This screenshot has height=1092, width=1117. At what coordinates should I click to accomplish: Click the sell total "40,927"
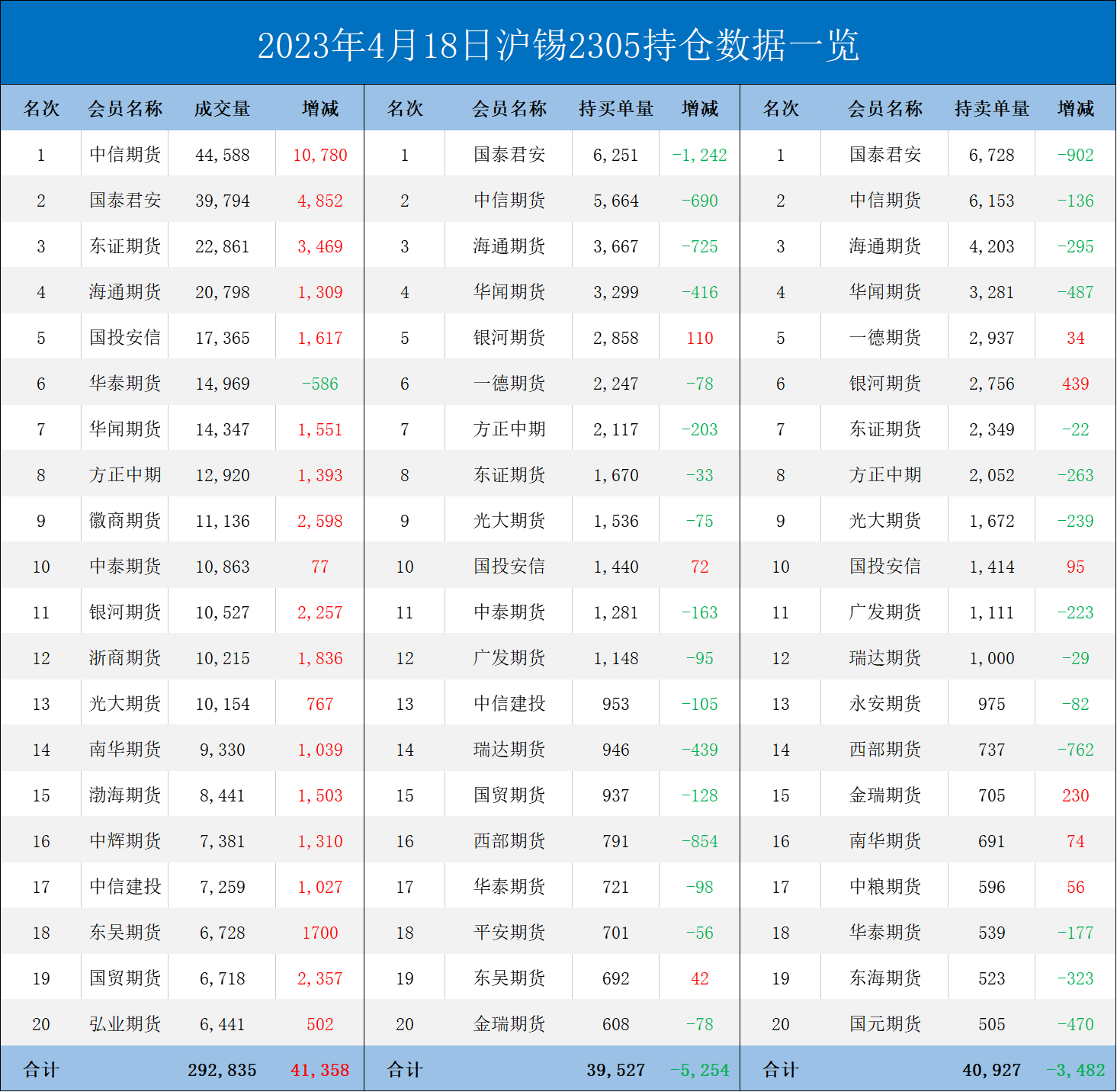coord(992,1070)
